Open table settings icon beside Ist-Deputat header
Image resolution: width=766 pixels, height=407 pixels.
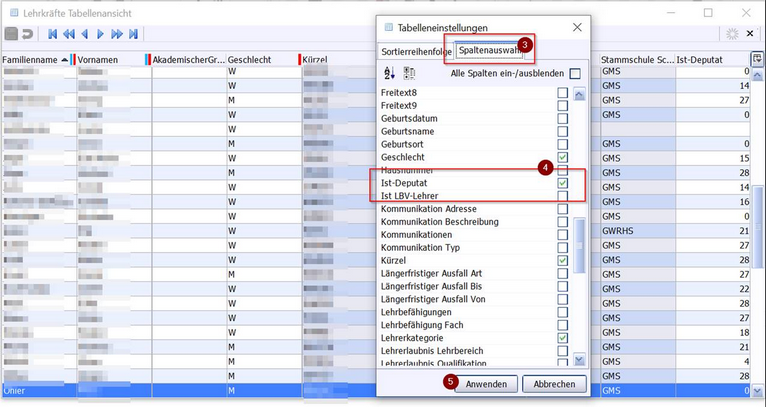coord(757,59)
